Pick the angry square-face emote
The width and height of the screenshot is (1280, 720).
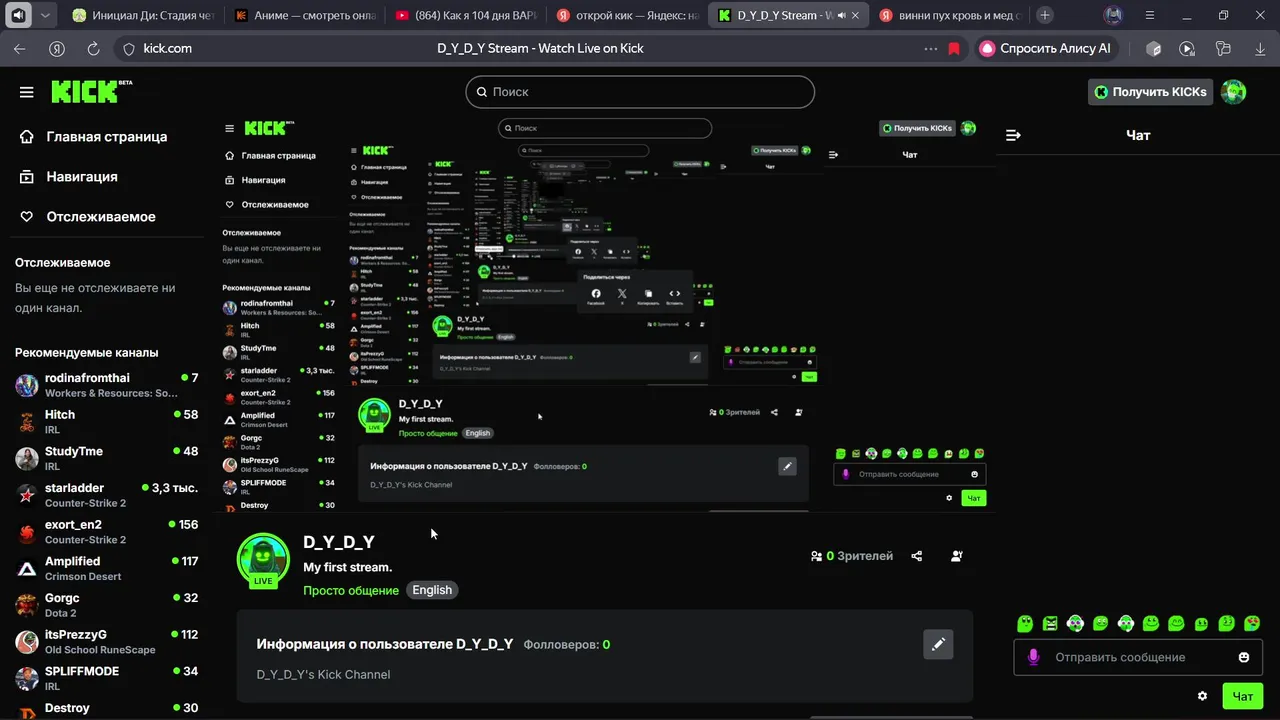point(1050,624)
